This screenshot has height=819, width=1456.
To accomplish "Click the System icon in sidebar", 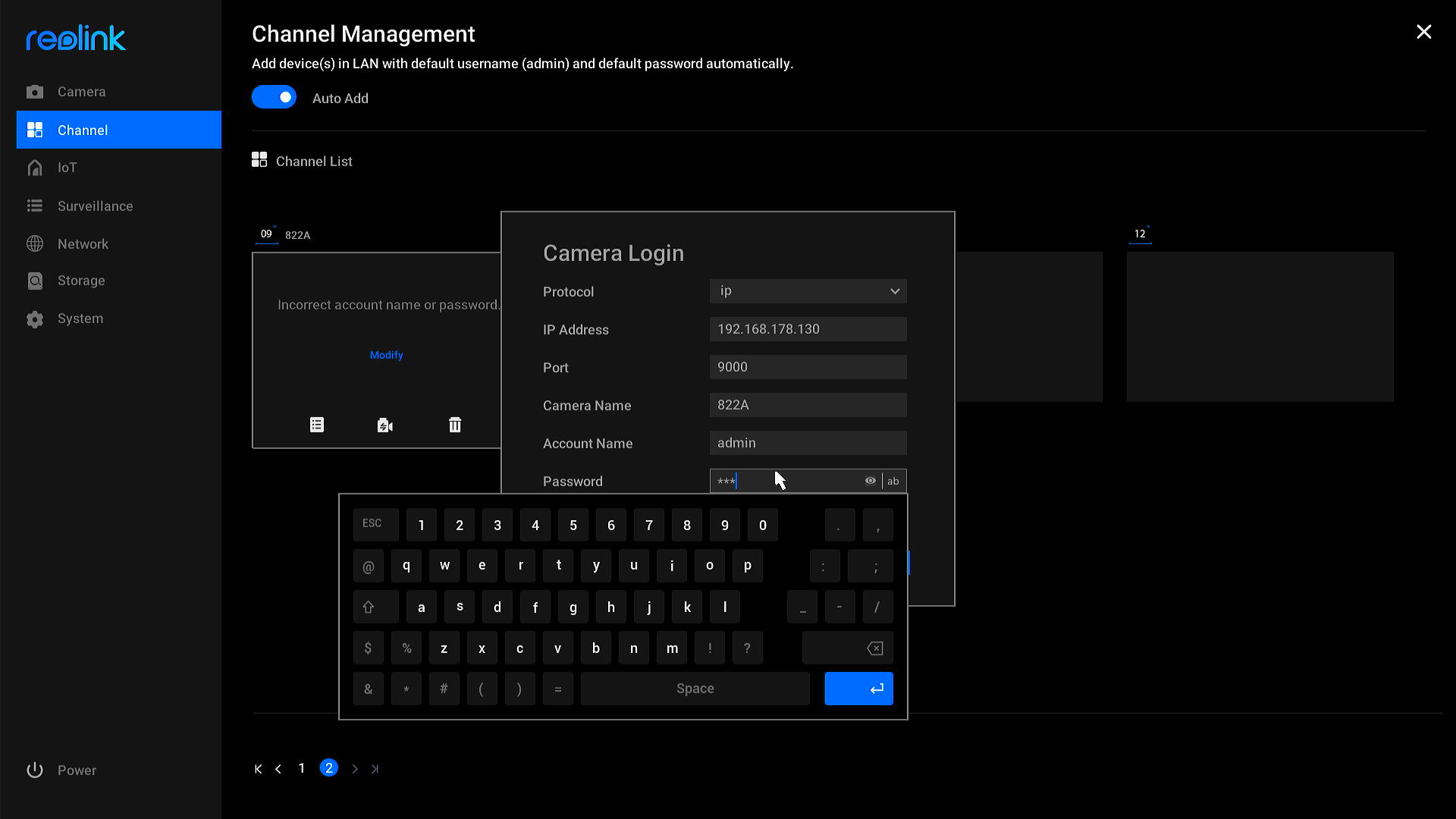I will pos(36,318).
